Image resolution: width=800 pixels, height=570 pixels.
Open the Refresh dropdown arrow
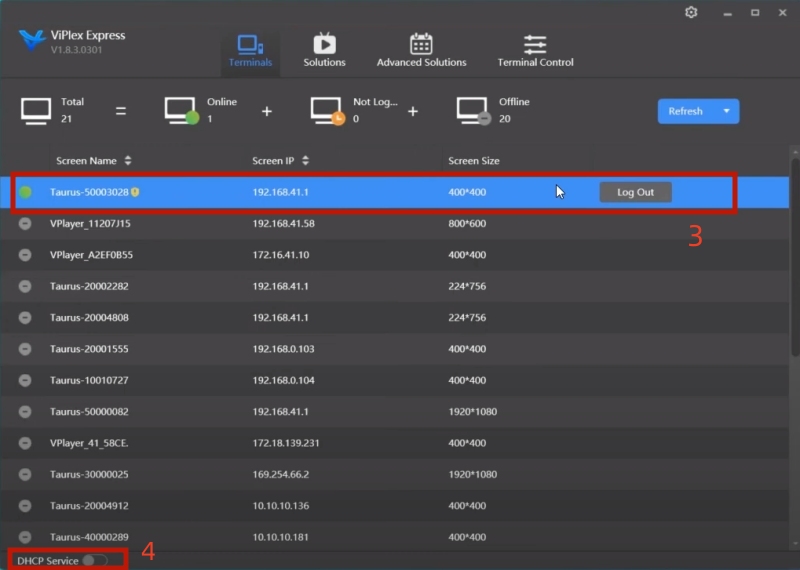pyautogui.click(x=726, y=111)
